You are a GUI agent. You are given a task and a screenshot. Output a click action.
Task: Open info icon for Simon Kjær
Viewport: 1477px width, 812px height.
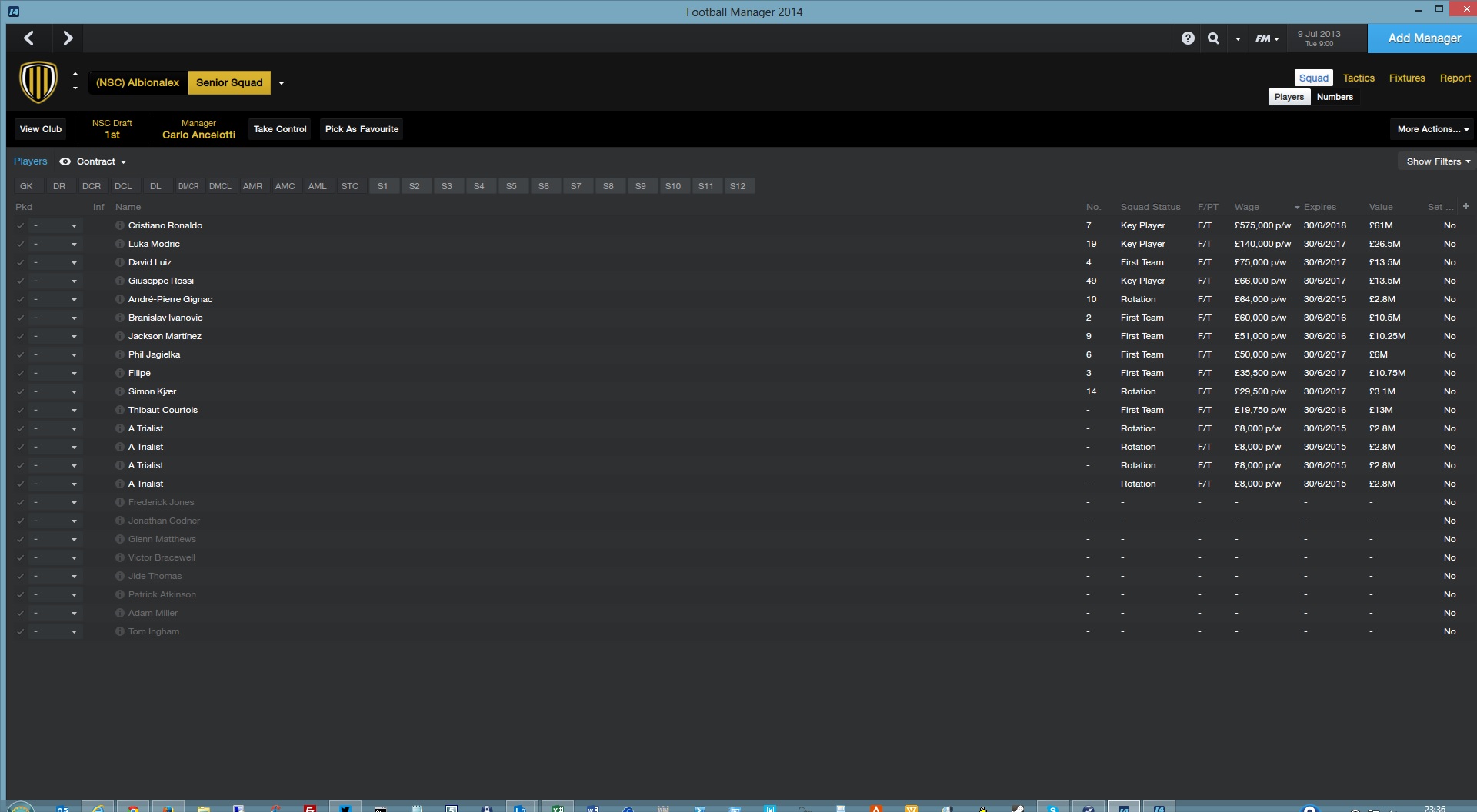tap(120, 391)
